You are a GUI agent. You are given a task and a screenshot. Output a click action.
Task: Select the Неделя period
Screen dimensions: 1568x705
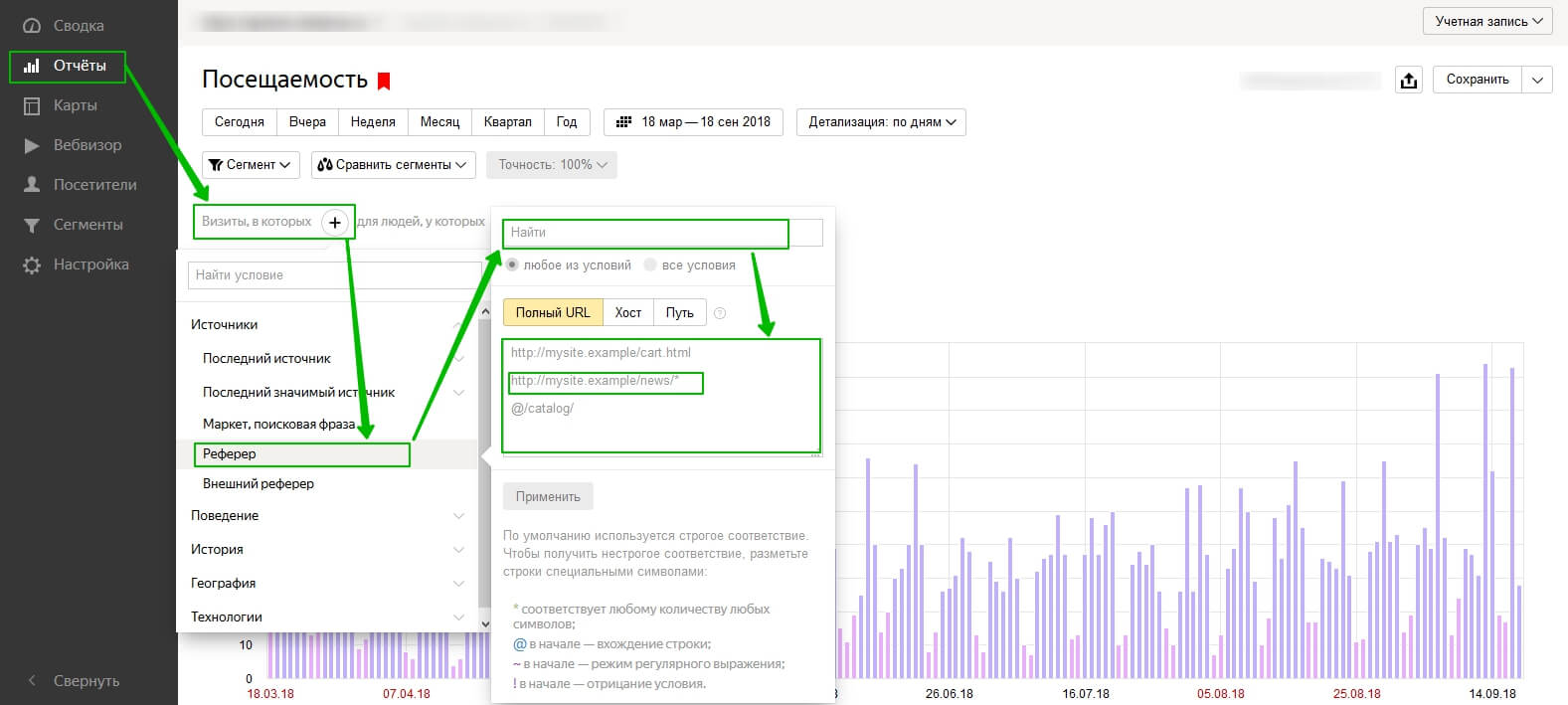click(374, 122)
